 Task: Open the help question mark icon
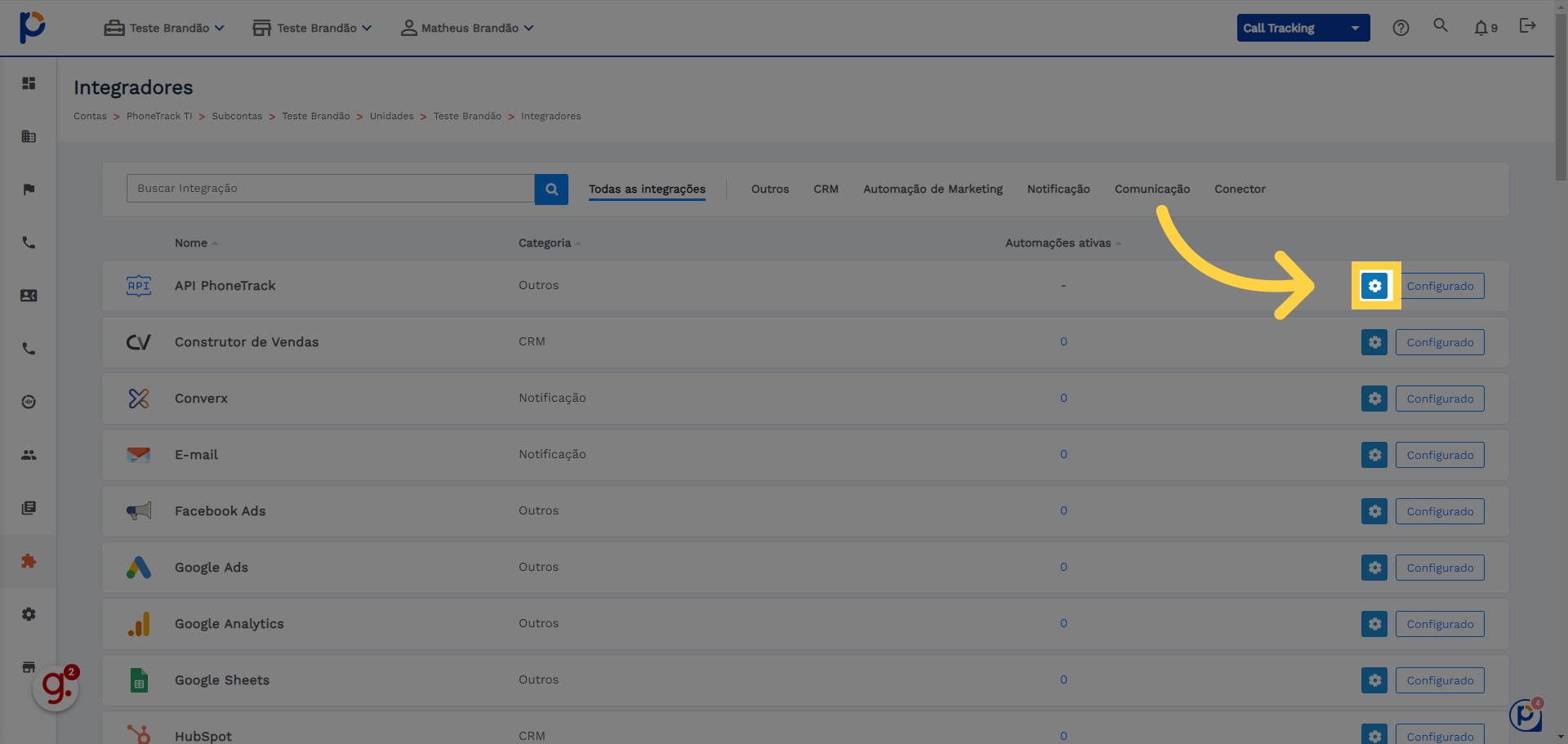pyautogui.click(x=1401, y=28)
